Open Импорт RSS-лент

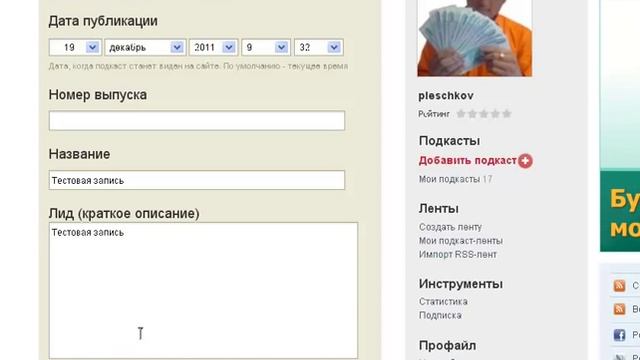[x=458, y=255]
